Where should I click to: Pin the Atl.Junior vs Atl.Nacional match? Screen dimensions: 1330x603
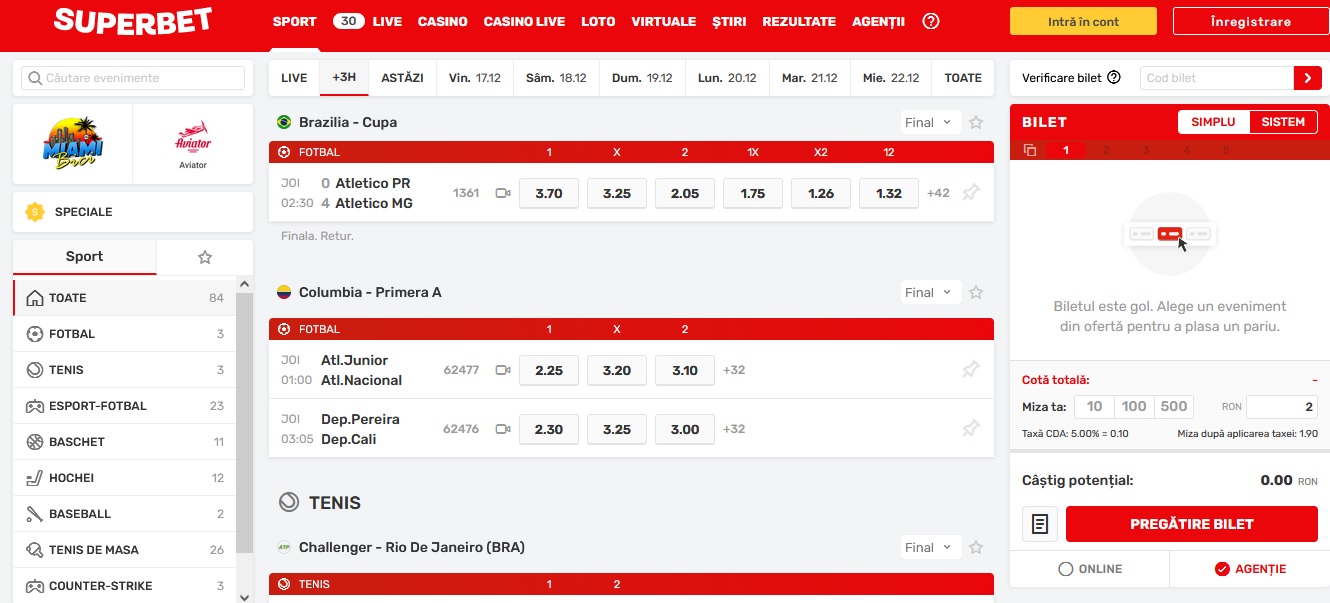[970, 370]
